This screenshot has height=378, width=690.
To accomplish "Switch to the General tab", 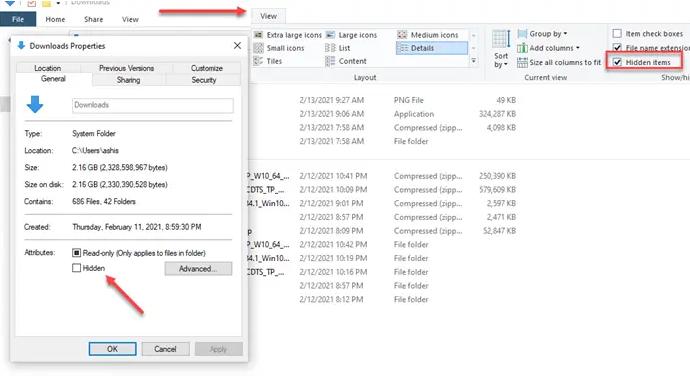I will click(53, 79).
